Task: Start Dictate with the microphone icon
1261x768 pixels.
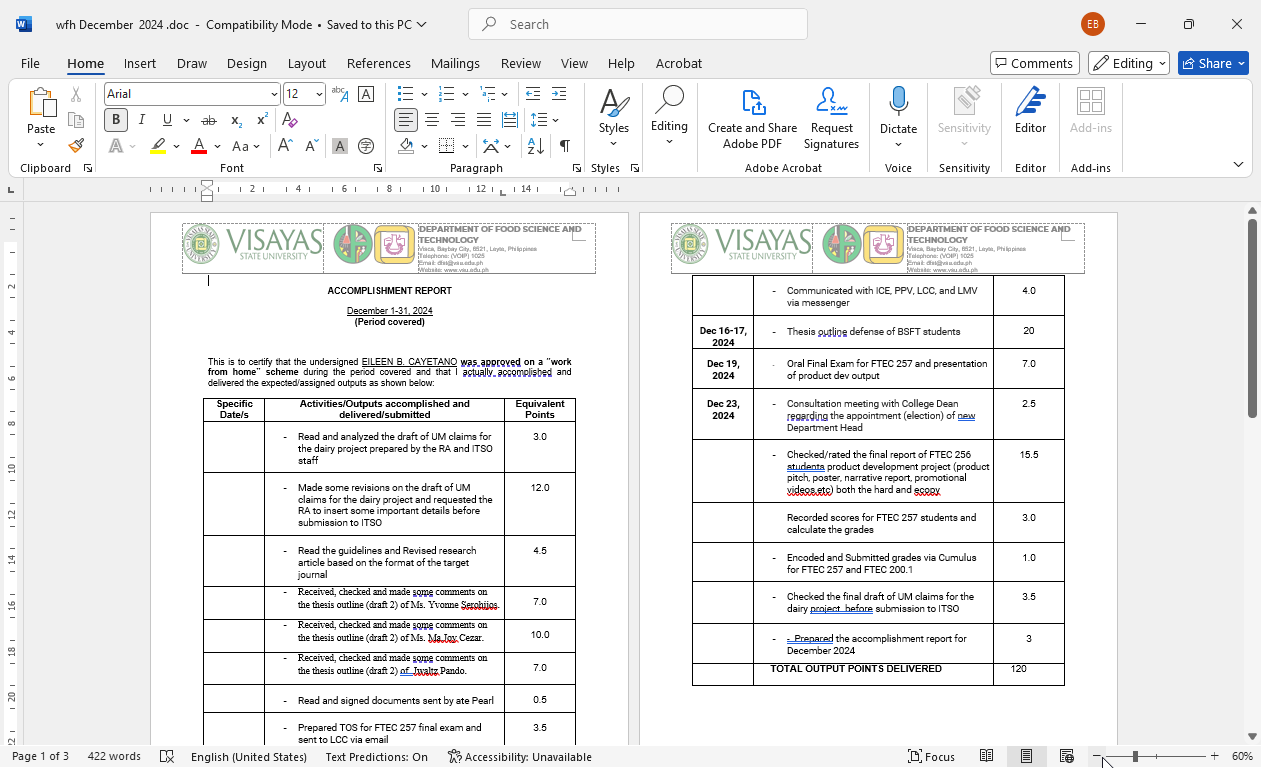Action: tap(898, 102)
